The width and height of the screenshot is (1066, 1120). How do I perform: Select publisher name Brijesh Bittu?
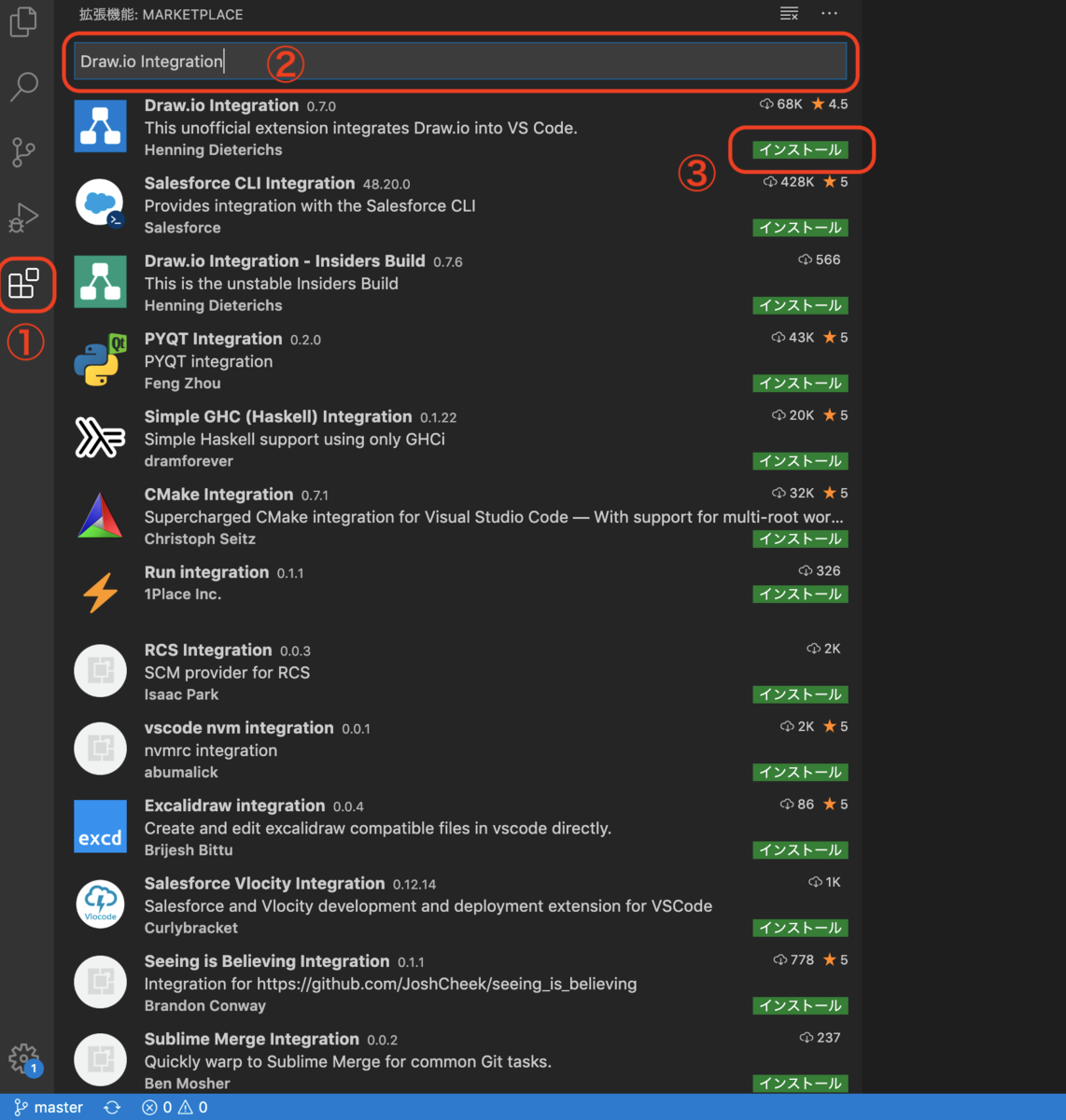pyautogui.click(x=189, y=850)
